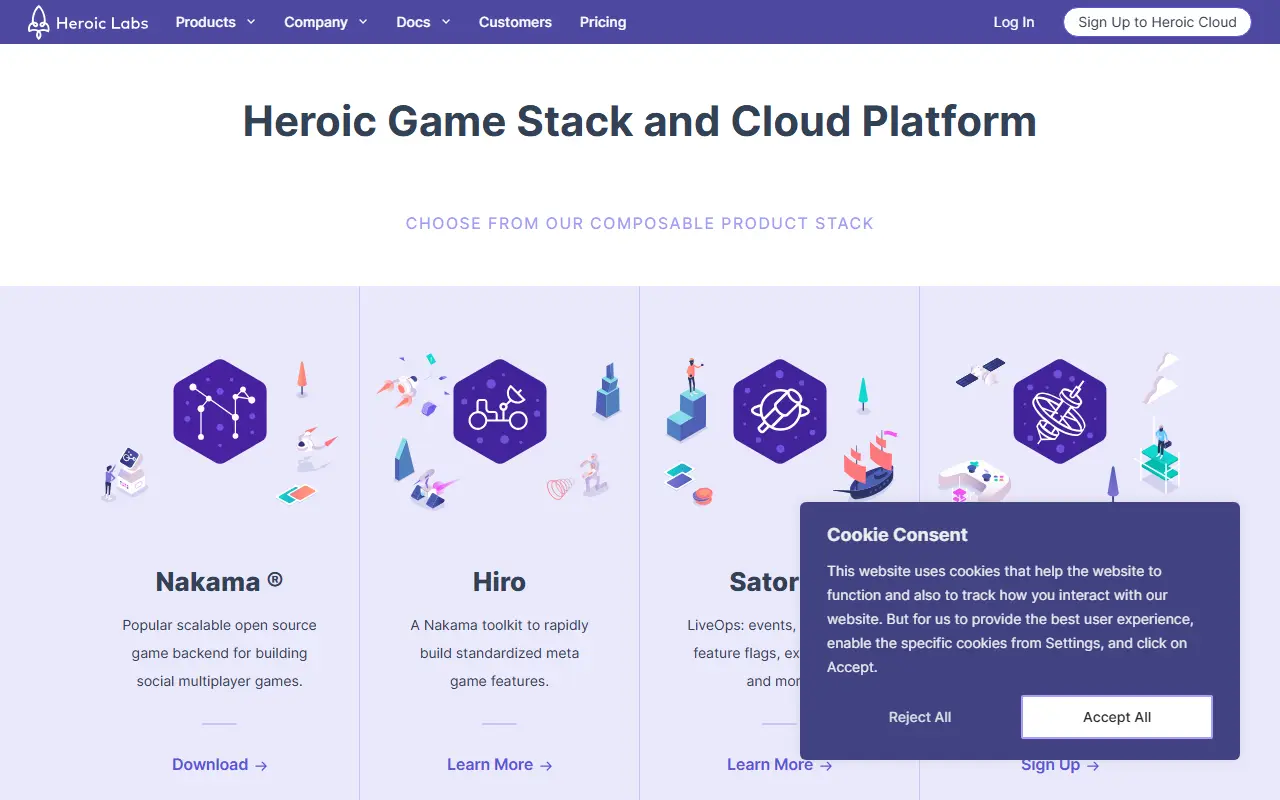The height and width of the screenshot is (800, 1280).
Task: Expand the Products dropdown menu
Action: pos(215,22)
